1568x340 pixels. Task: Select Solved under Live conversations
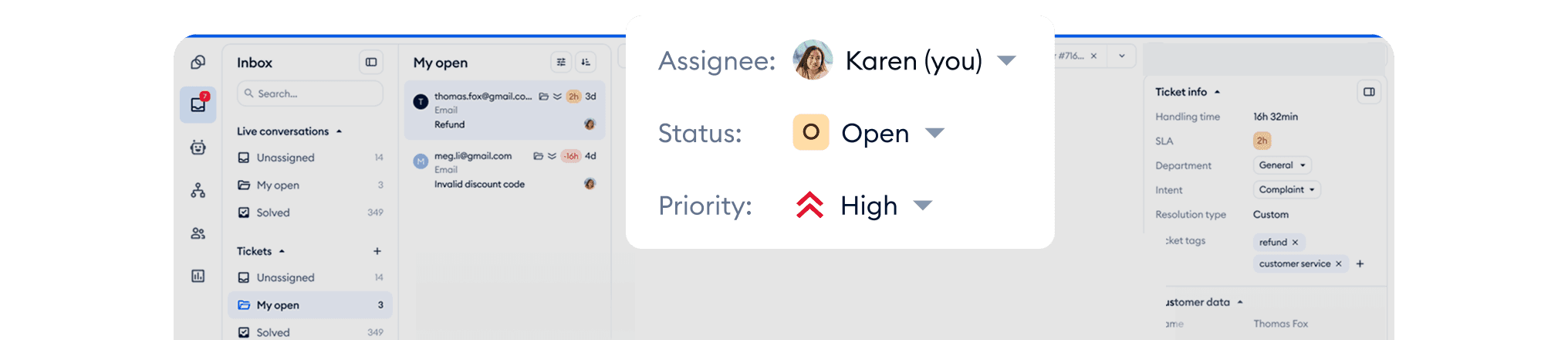(x=273, y=212)
